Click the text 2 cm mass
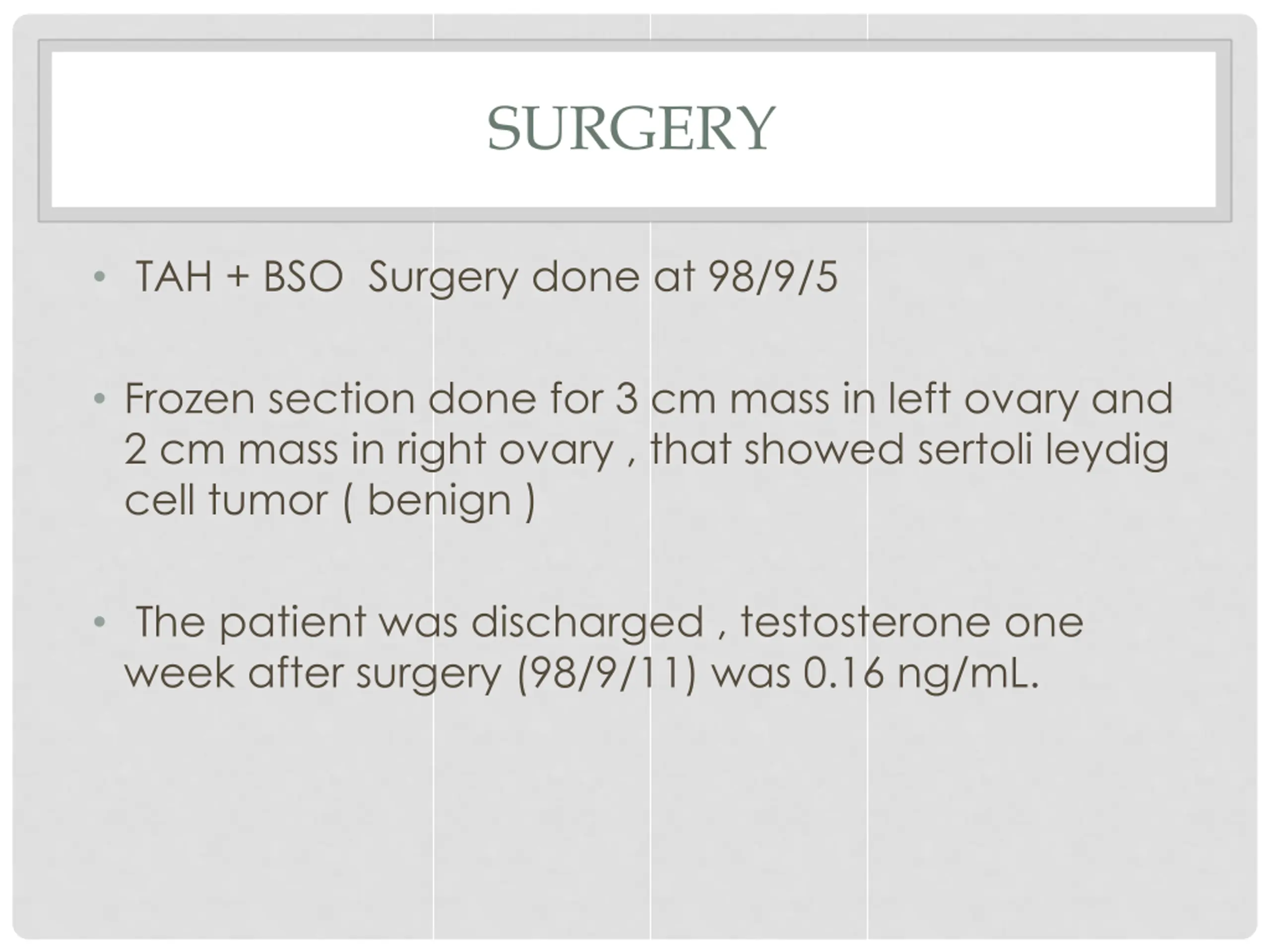This screenshot has width=1270, height=952. (x=231, y=449)
